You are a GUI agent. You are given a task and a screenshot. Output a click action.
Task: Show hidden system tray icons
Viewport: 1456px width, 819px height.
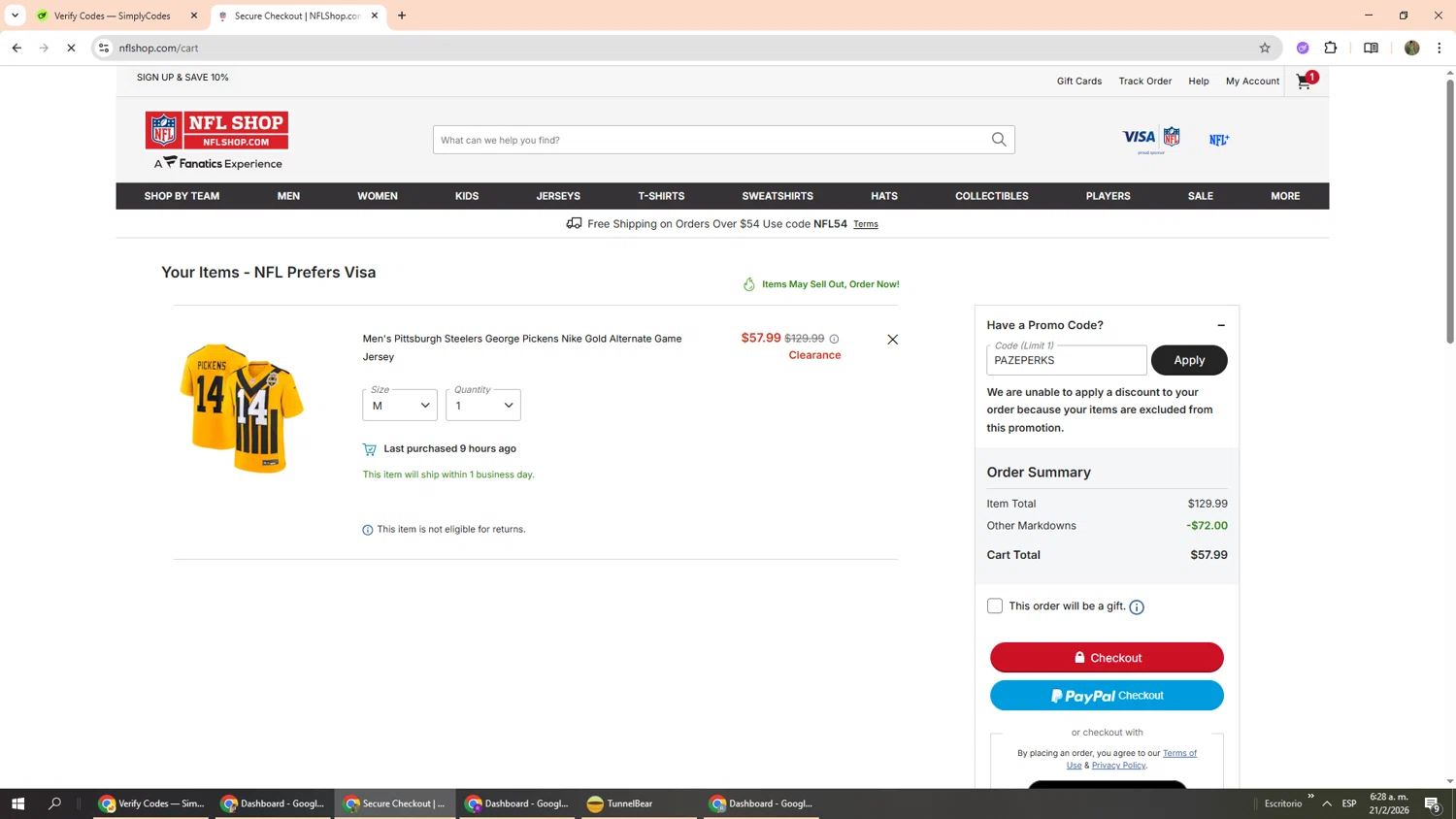(x=1327, y=803)
